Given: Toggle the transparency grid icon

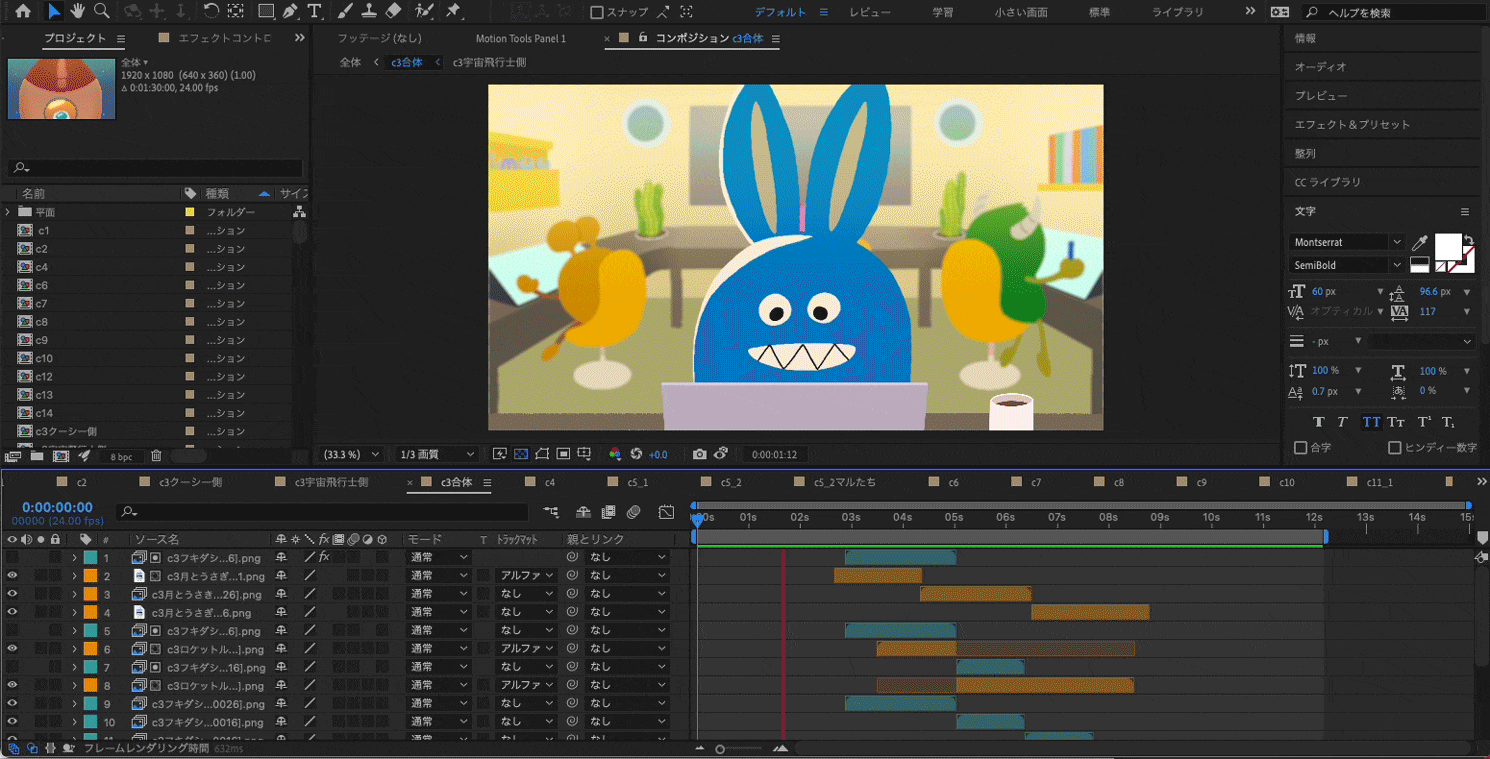Looking at the screenshot, I should 521,454.
